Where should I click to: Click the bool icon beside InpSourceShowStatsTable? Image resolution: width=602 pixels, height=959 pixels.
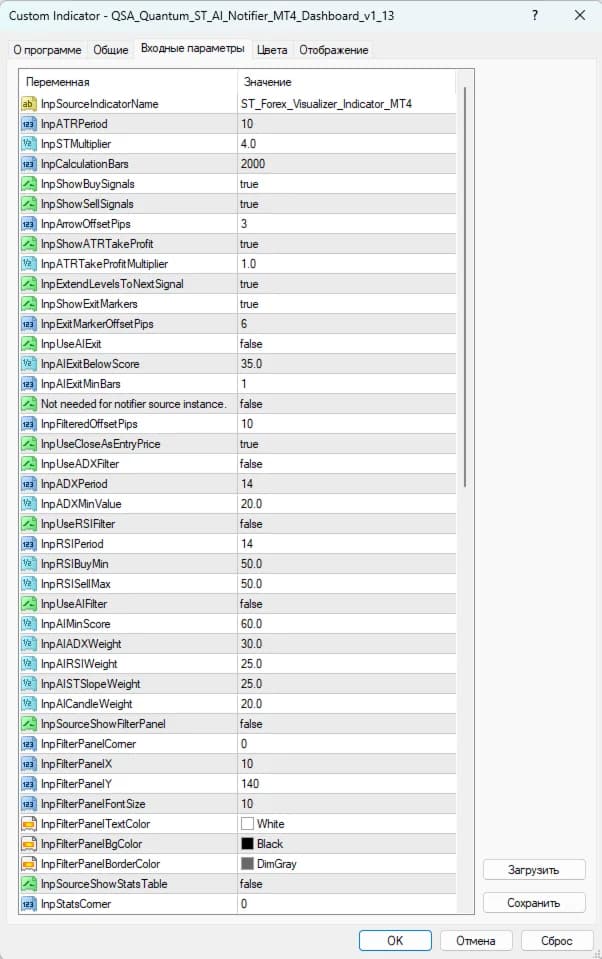point(28,884)
